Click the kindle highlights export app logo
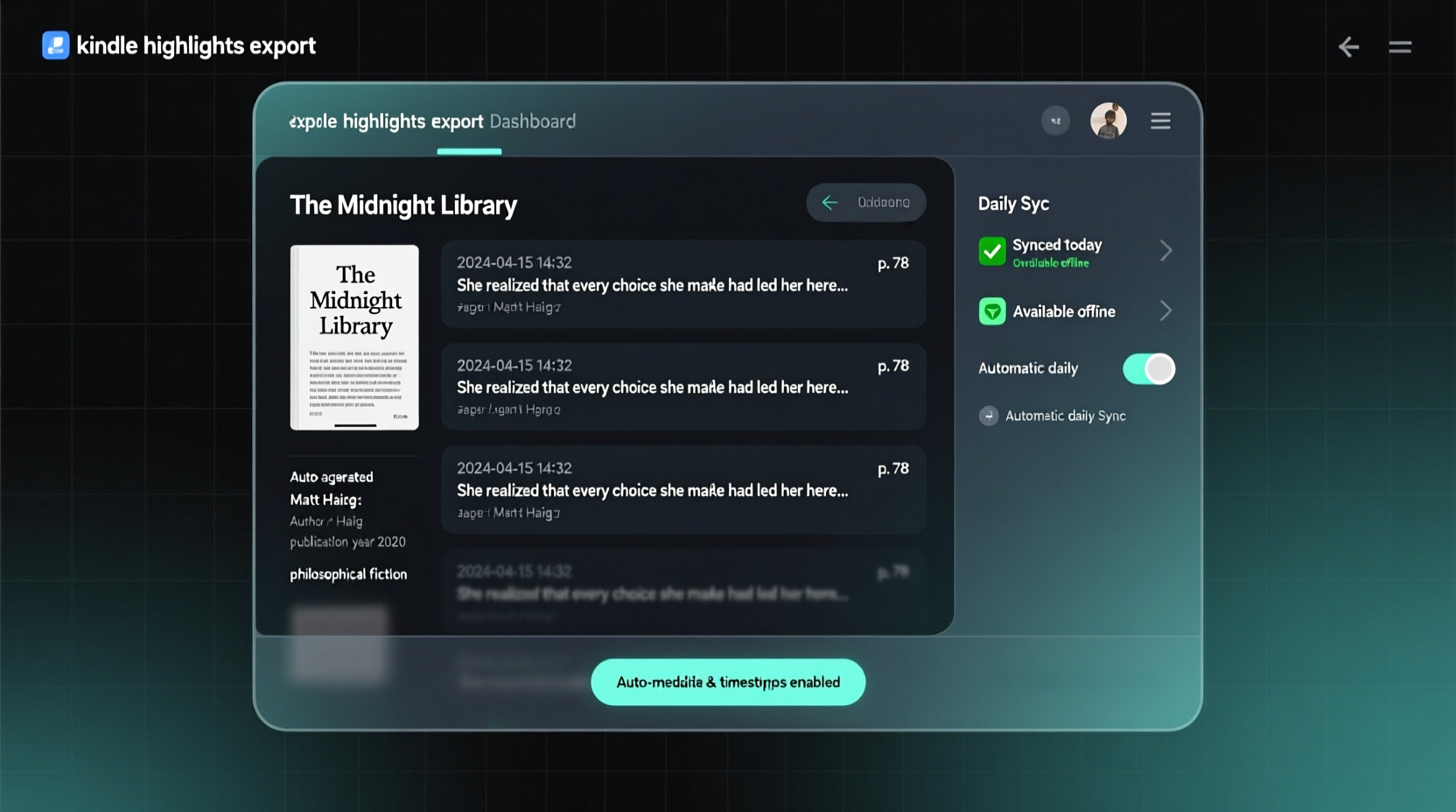 (x=56, y=45)
